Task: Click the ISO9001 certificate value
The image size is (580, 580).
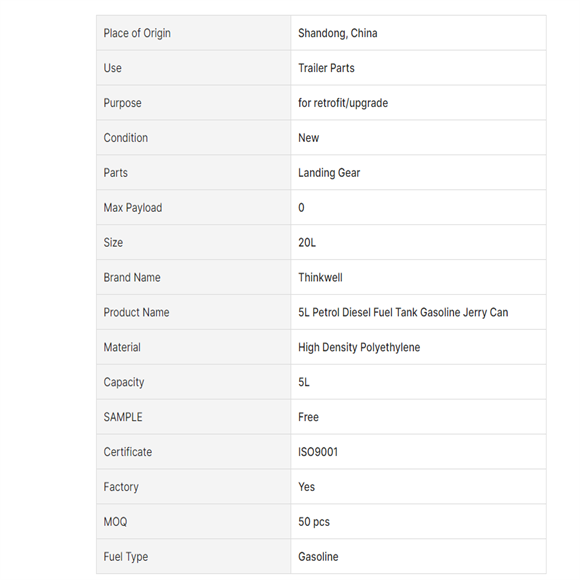Action: (x=318, y=452)
